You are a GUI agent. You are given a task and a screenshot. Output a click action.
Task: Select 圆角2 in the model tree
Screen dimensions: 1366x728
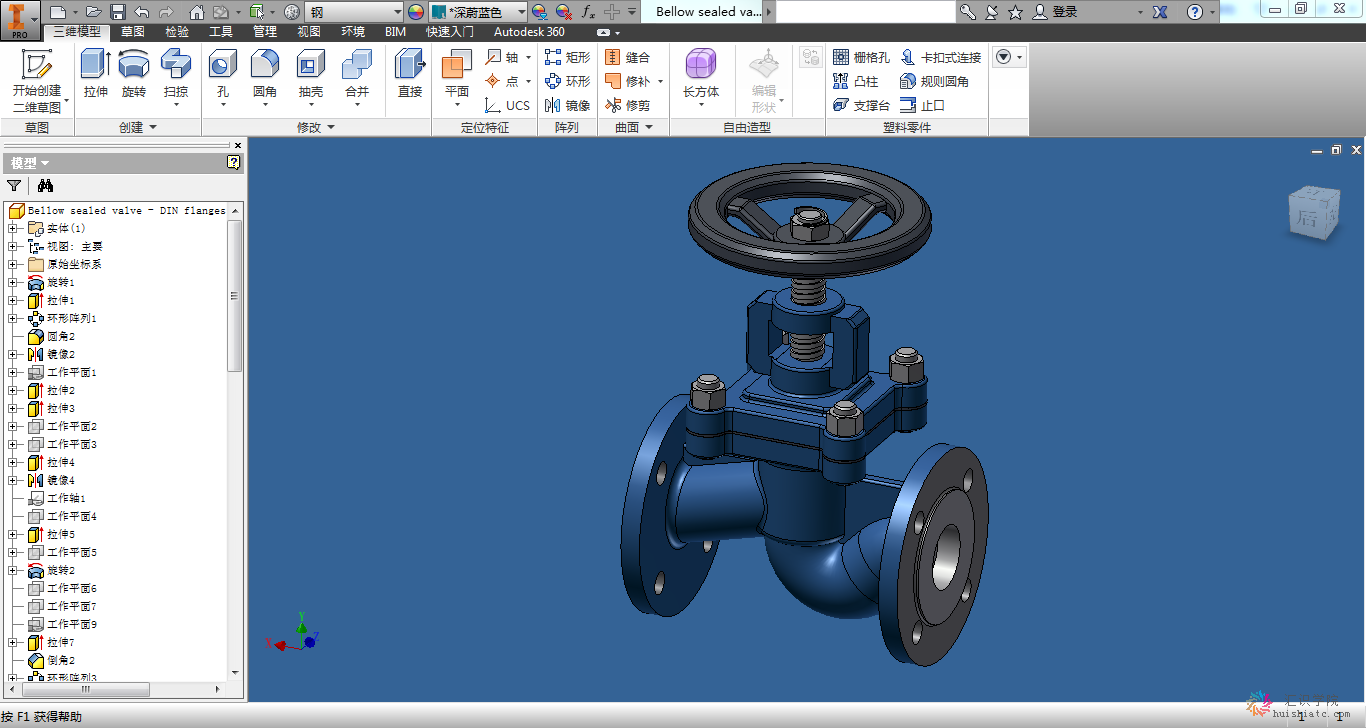coord(60,336)
